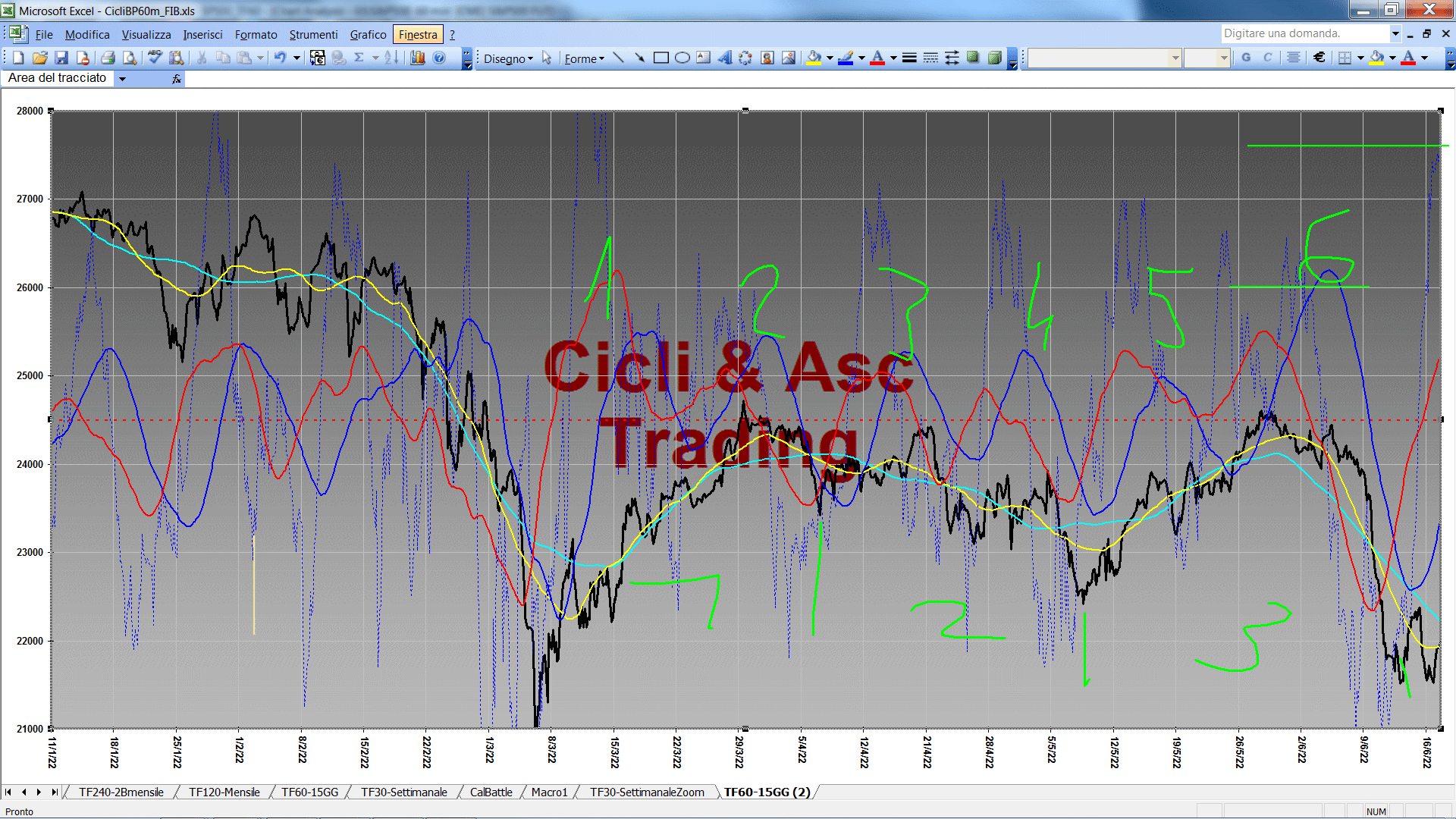Select the Arrow drawing tool
Screen dimensions: 1456x819
point(640,58)
